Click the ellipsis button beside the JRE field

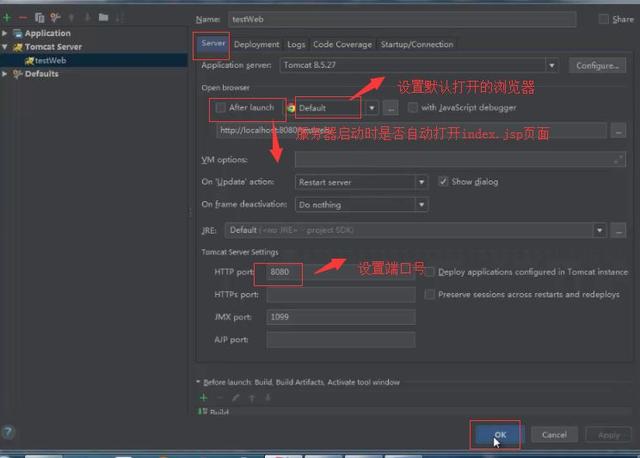pyautogui.click(x=619, y=231)
